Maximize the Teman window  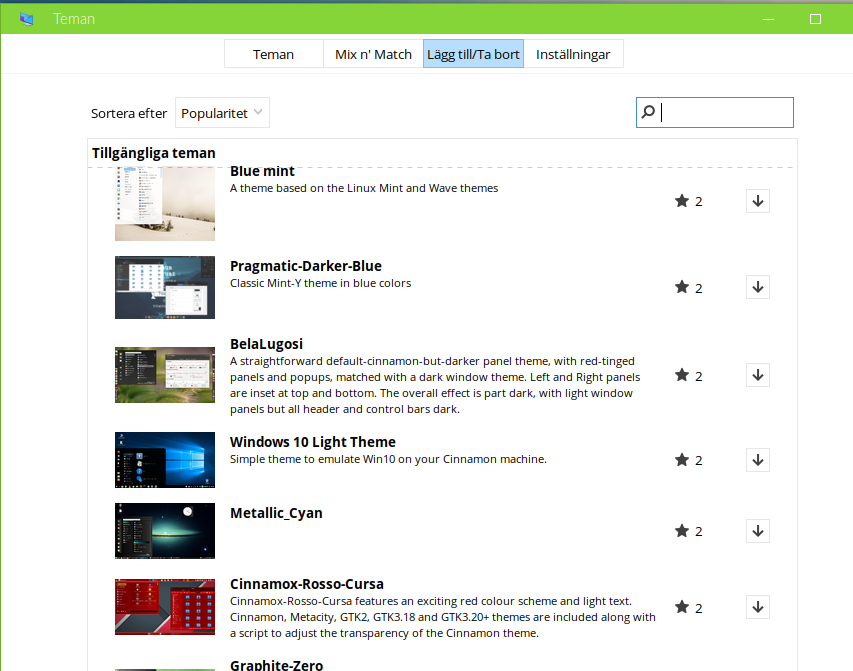(x=815, y=19)
